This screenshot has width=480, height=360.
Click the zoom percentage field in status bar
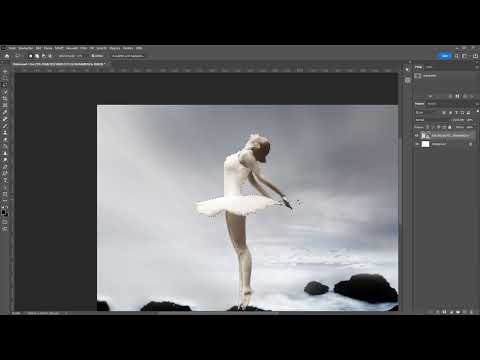tap(16, 313)
